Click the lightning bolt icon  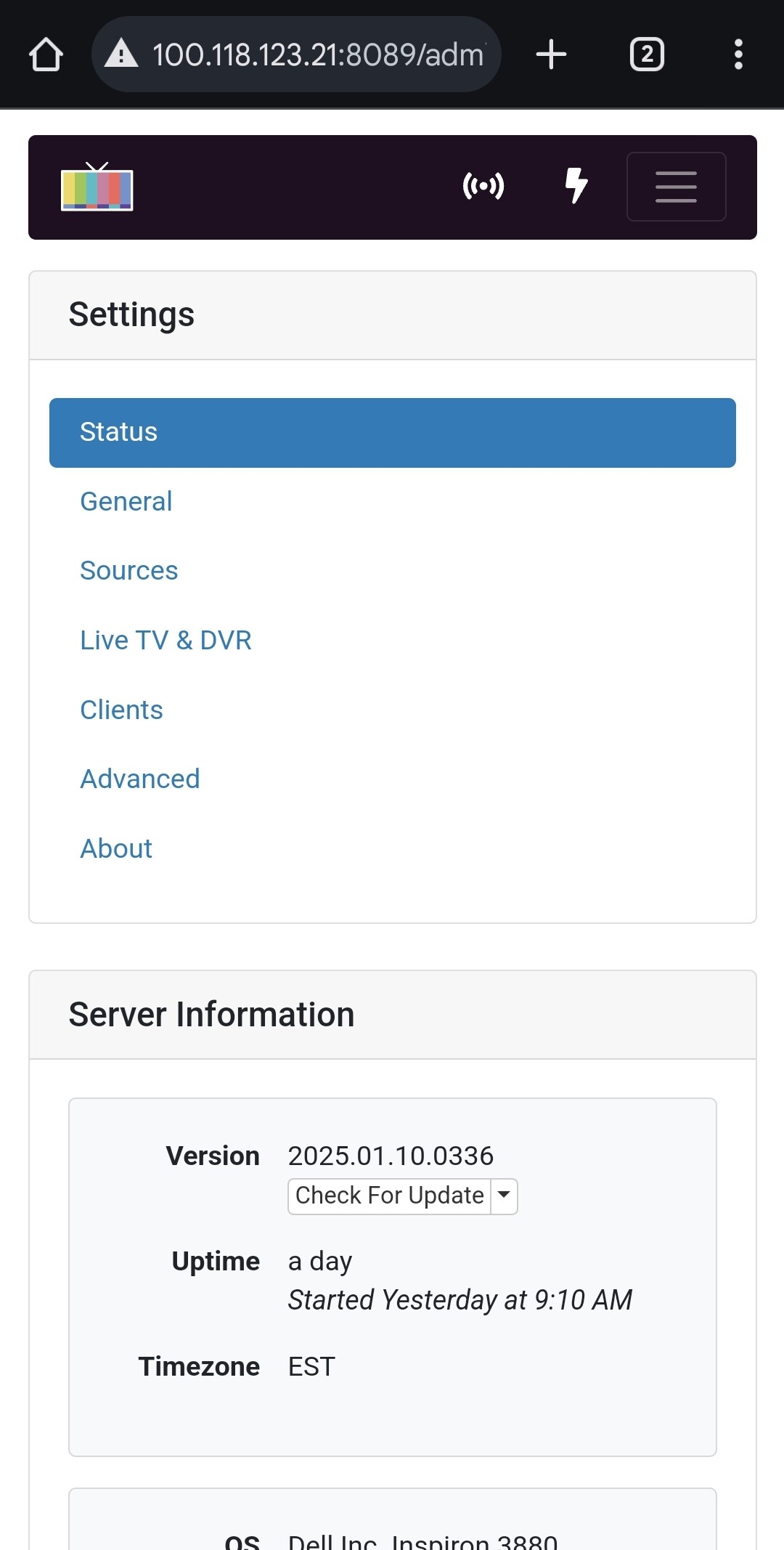tap(576, 186)
